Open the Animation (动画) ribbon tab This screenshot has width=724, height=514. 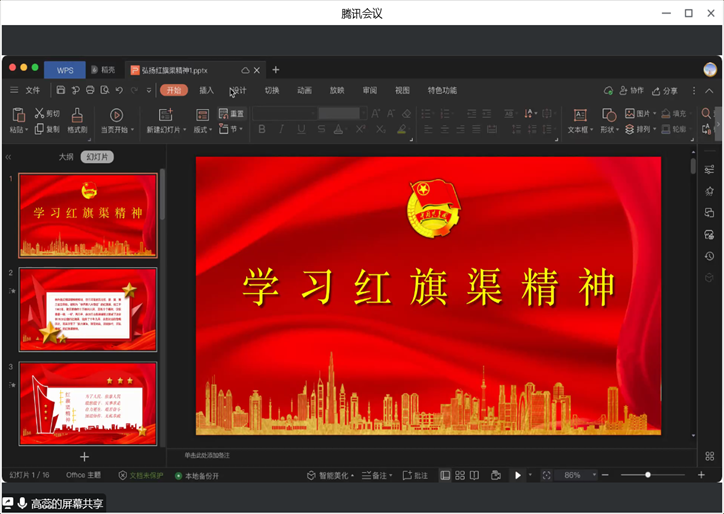(x=304, y=90)
